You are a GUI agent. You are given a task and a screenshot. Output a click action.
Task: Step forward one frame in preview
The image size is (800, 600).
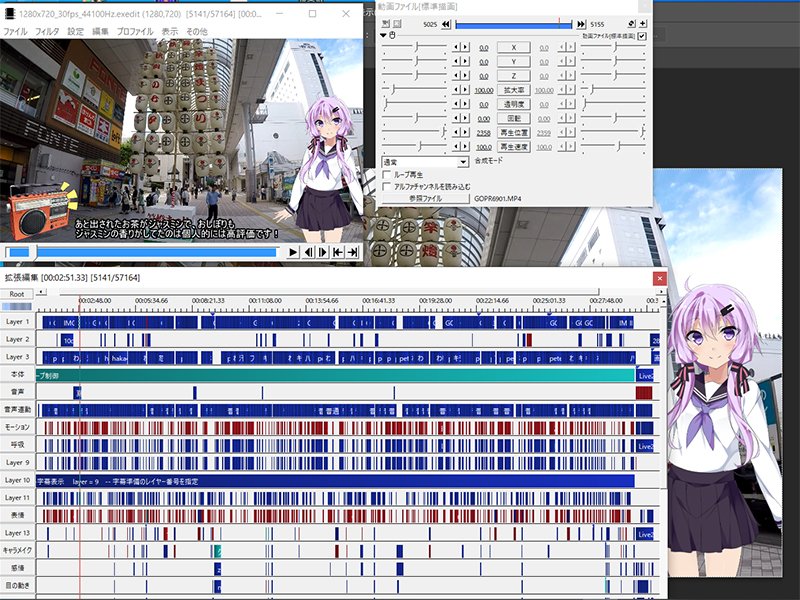[323, 252]
